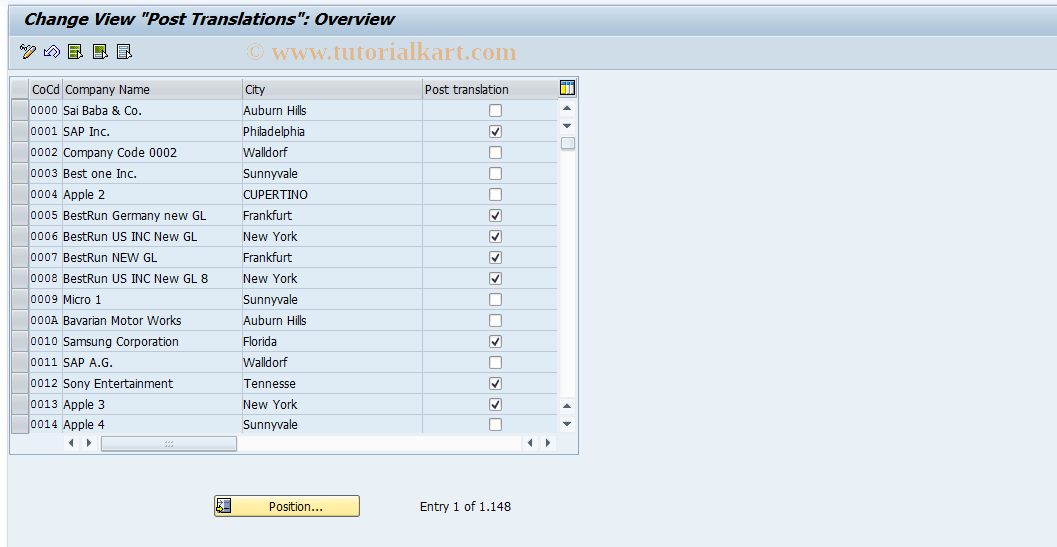Click the vertical scrollbar thumb
Viewport: 1057px width, 547px height.
[x=568, y=143]
